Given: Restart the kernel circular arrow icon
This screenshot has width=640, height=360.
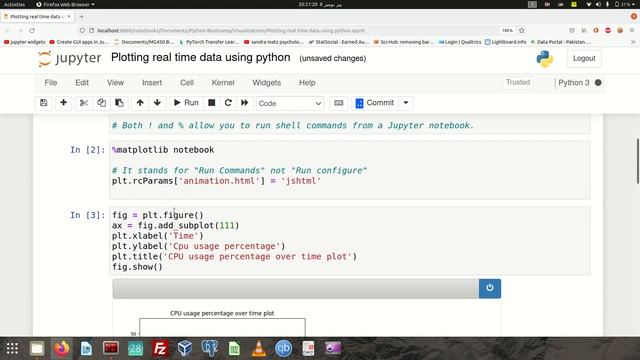Looking at the screenshot, I should click(228, 103).
